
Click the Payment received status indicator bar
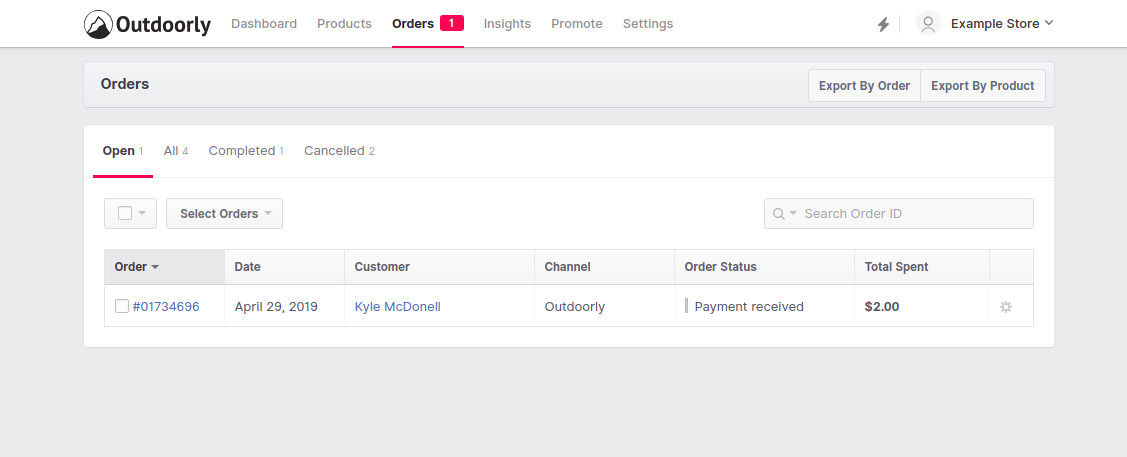686,306
